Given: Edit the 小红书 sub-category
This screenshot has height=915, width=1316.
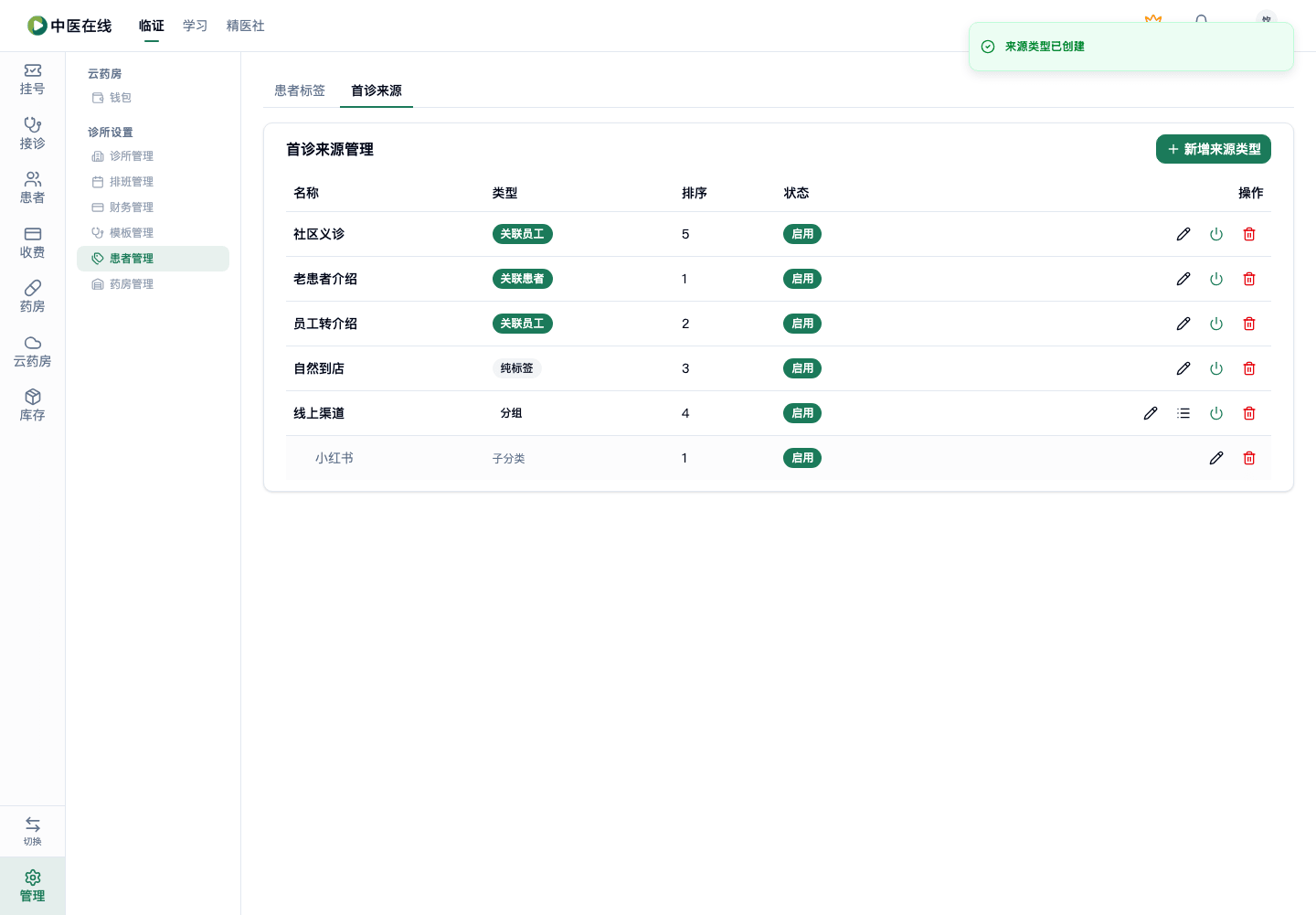Looking at the screenshot, I should point(1216,458).
